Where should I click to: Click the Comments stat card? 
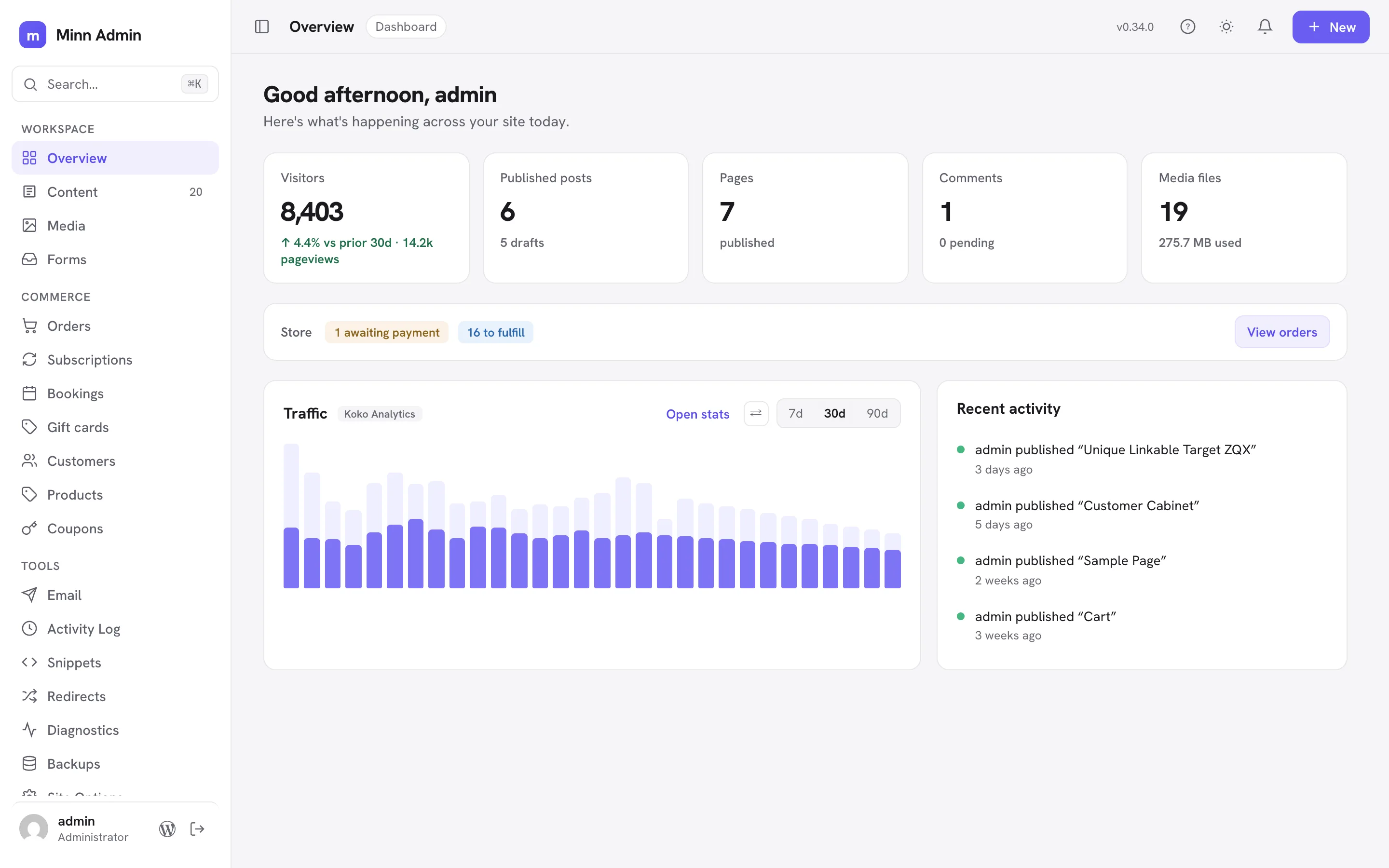pyautogui.click(x=1024, y=218)
